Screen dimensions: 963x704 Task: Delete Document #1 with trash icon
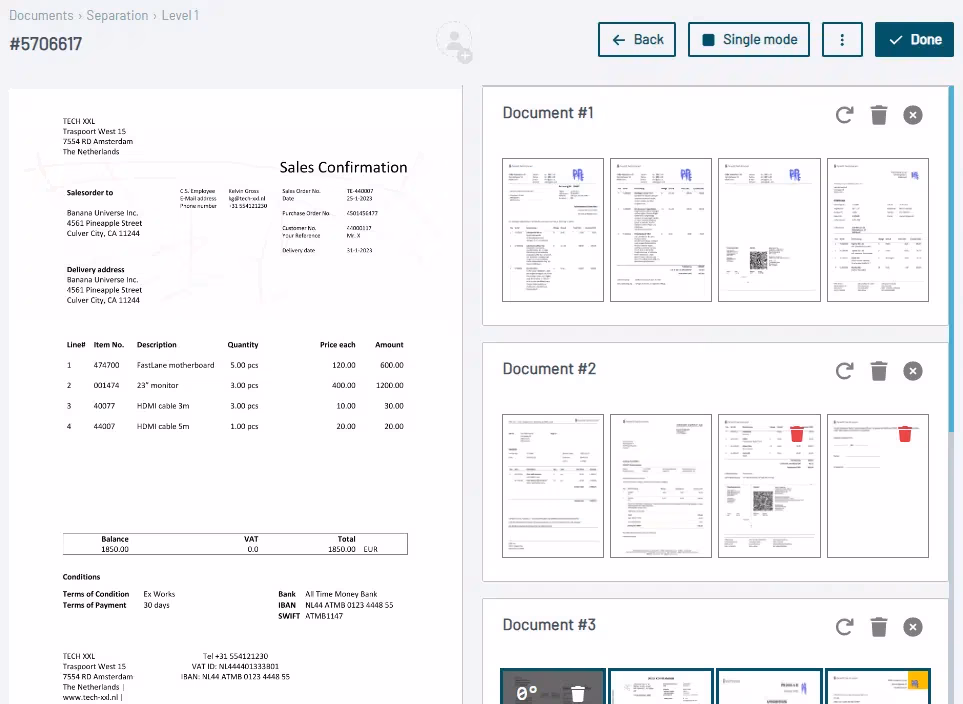[x=879, y=115]
